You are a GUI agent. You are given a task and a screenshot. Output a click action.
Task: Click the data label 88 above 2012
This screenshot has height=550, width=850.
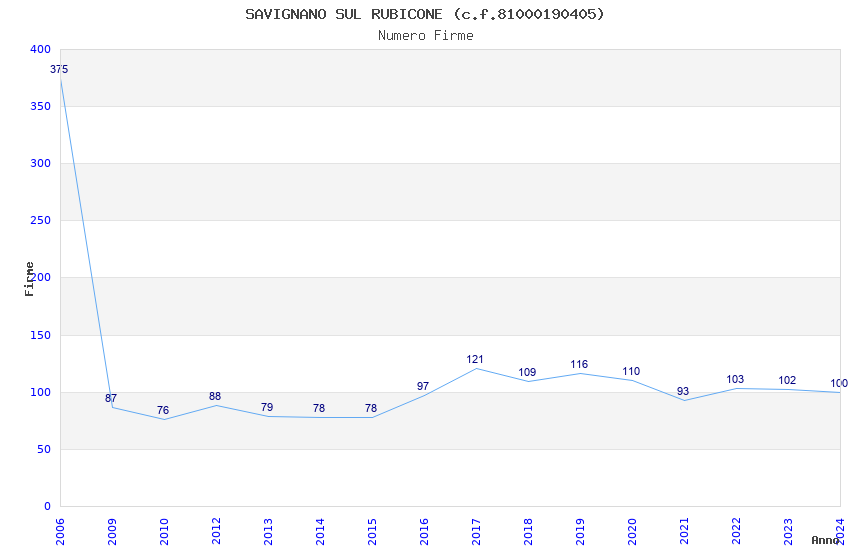[215, 396]
